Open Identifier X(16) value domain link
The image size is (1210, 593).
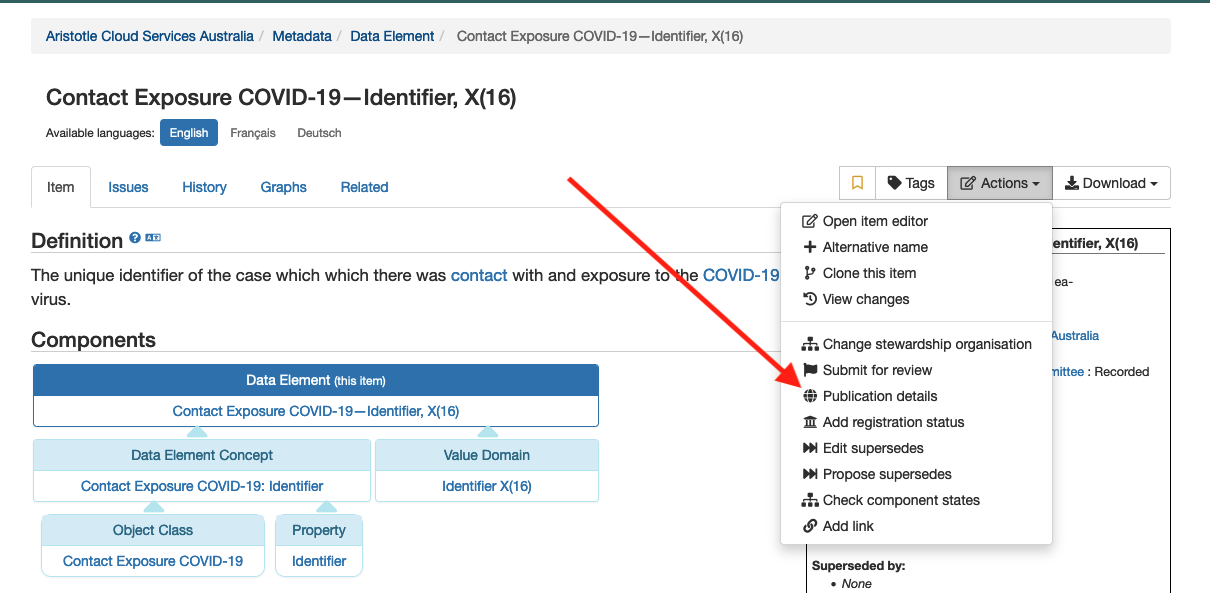coord(487,486)
